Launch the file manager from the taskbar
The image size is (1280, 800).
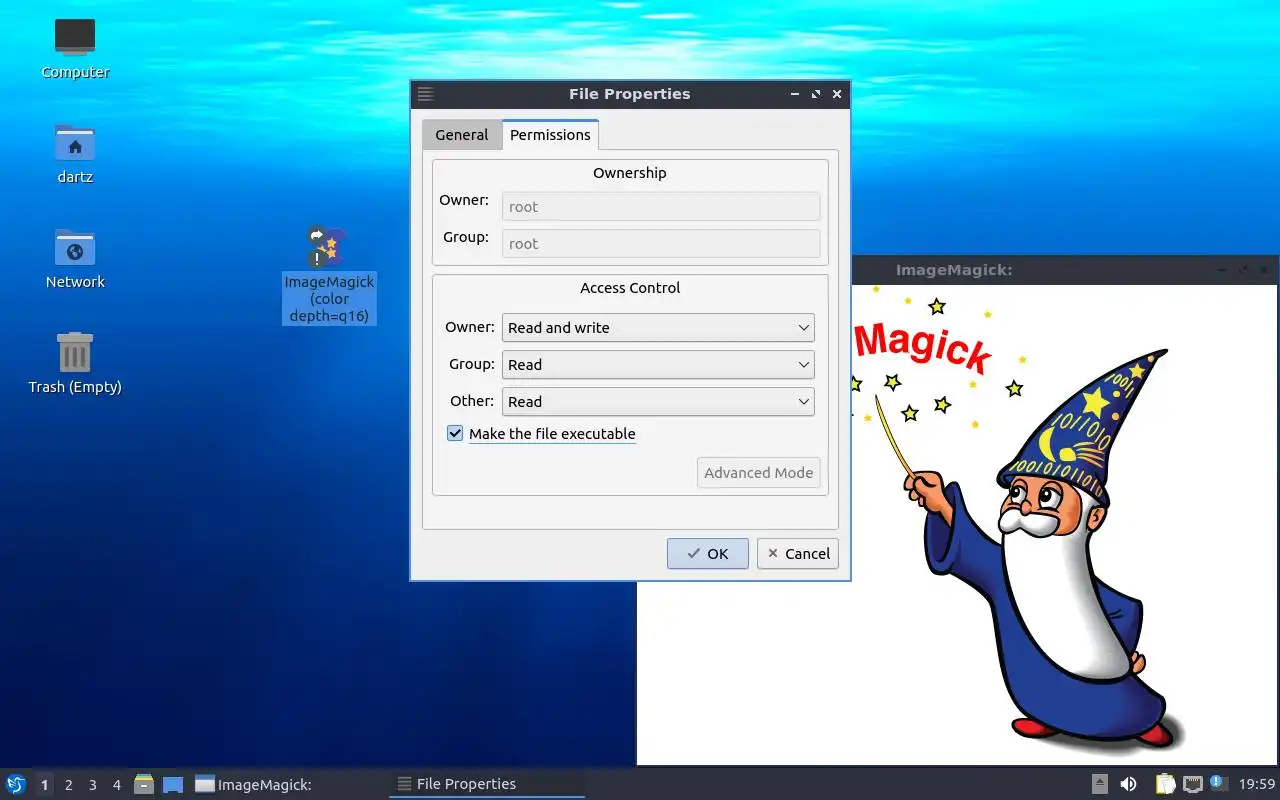coord(144,784)
